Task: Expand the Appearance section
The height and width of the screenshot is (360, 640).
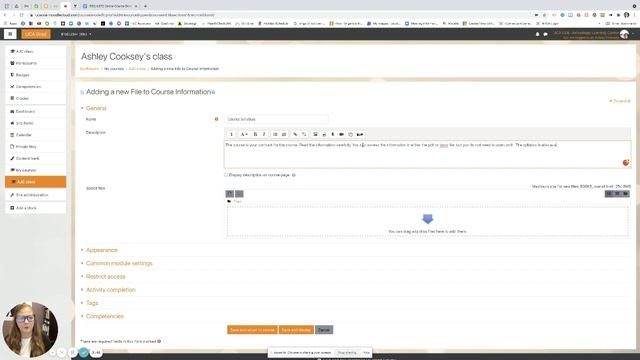Action: pyautogui.click(x=102, y=250)
